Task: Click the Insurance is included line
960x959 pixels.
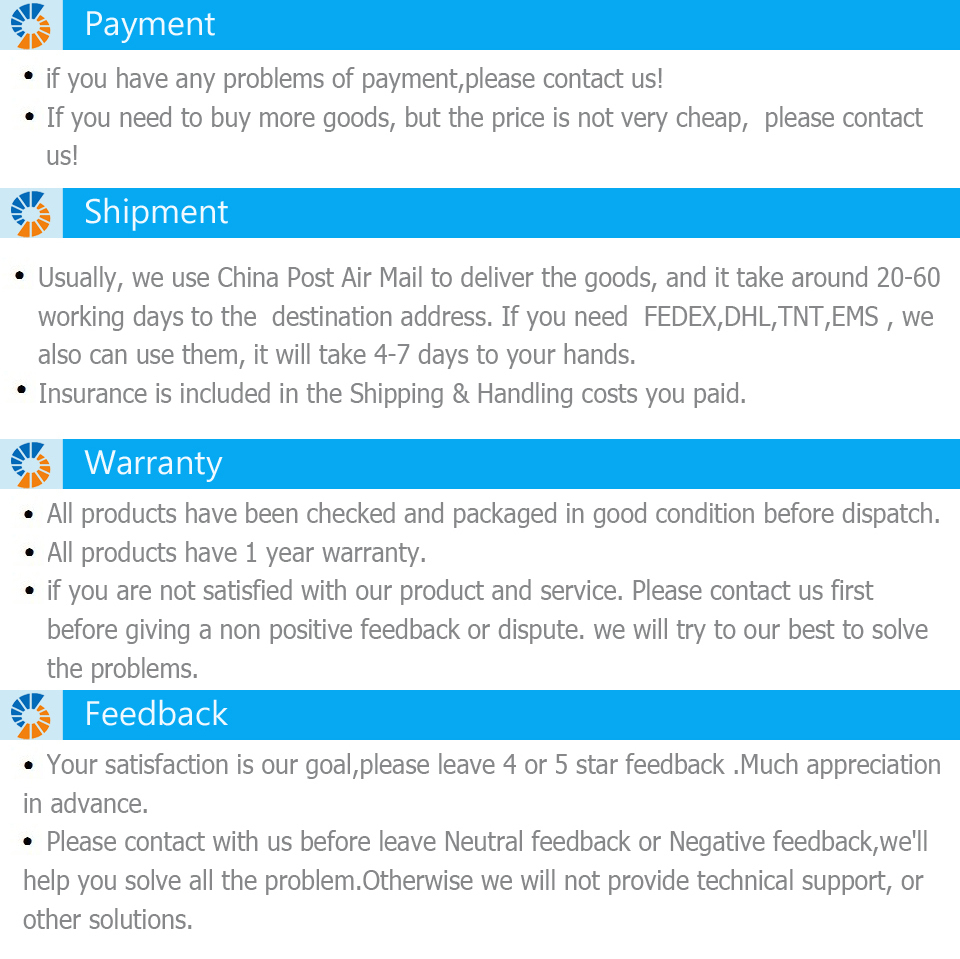Action: tap(392, 394)
